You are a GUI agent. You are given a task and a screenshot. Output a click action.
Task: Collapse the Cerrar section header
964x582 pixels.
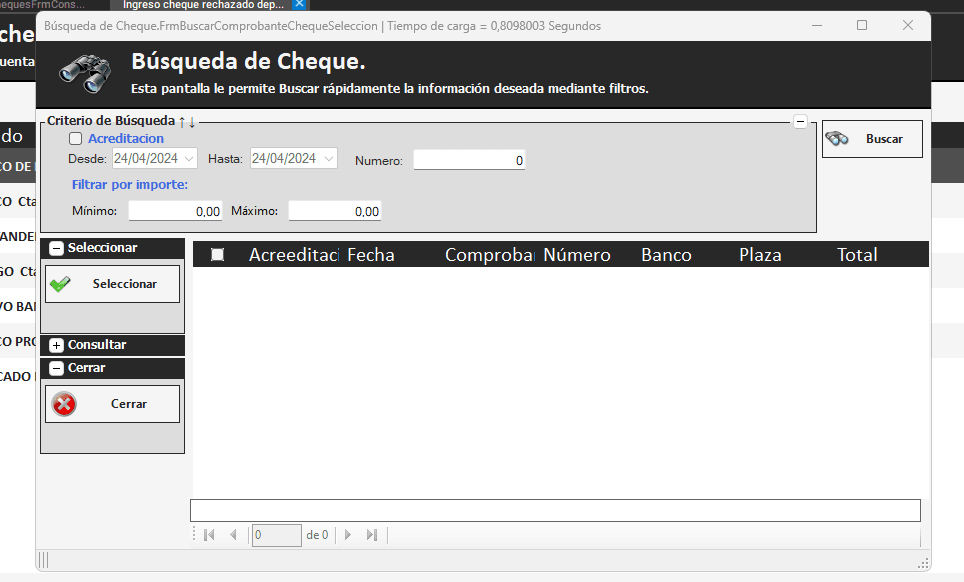[57, 368]
